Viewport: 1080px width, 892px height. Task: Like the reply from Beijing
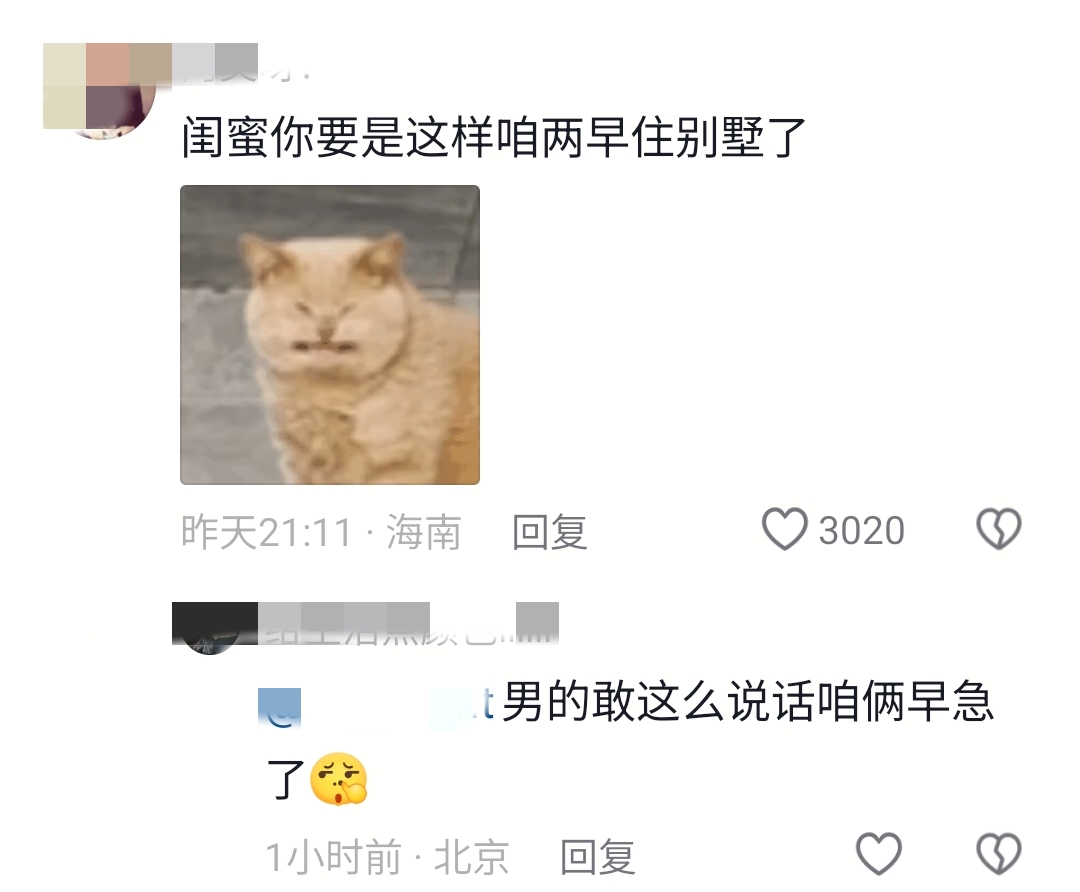point(878,853)
